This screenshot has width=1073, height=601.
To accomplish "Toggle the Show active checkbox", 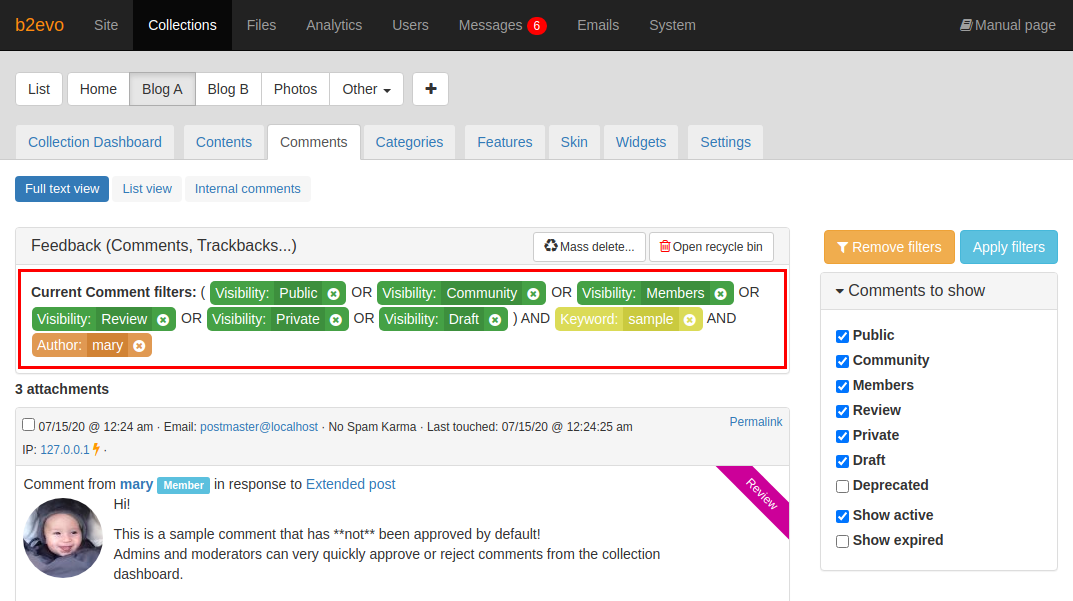I will tap(842, 516).
